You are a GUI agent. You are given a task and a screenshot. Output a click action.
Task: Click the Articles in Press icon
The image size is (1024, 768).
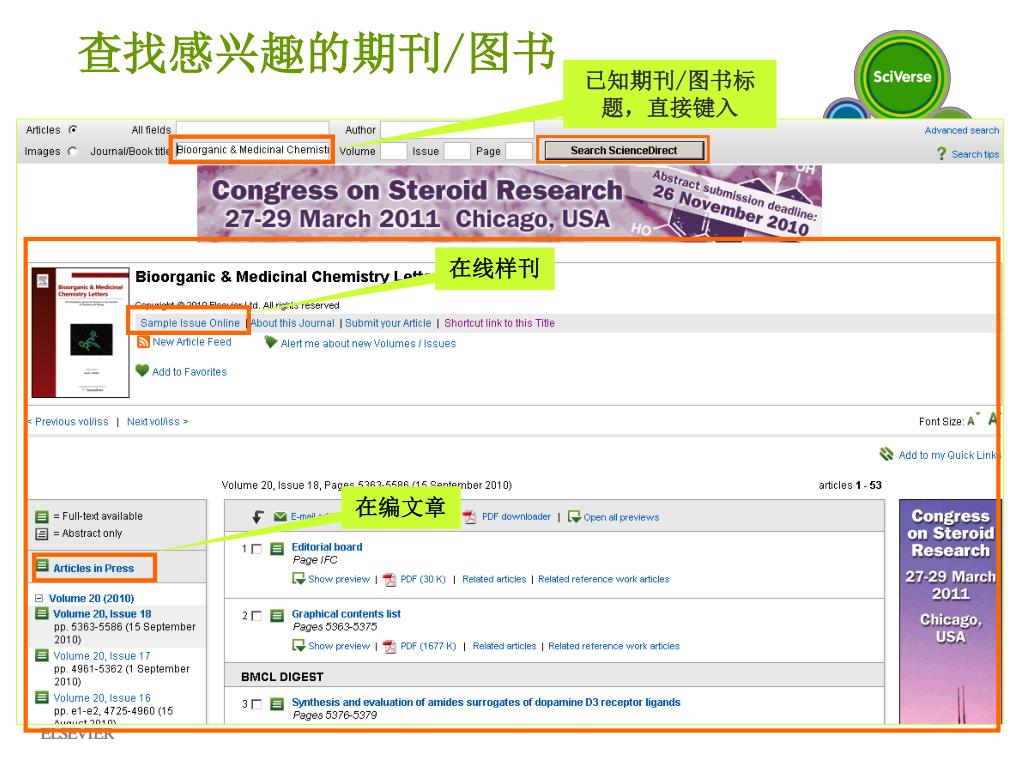pyautogui.click(x=42, y=566)
